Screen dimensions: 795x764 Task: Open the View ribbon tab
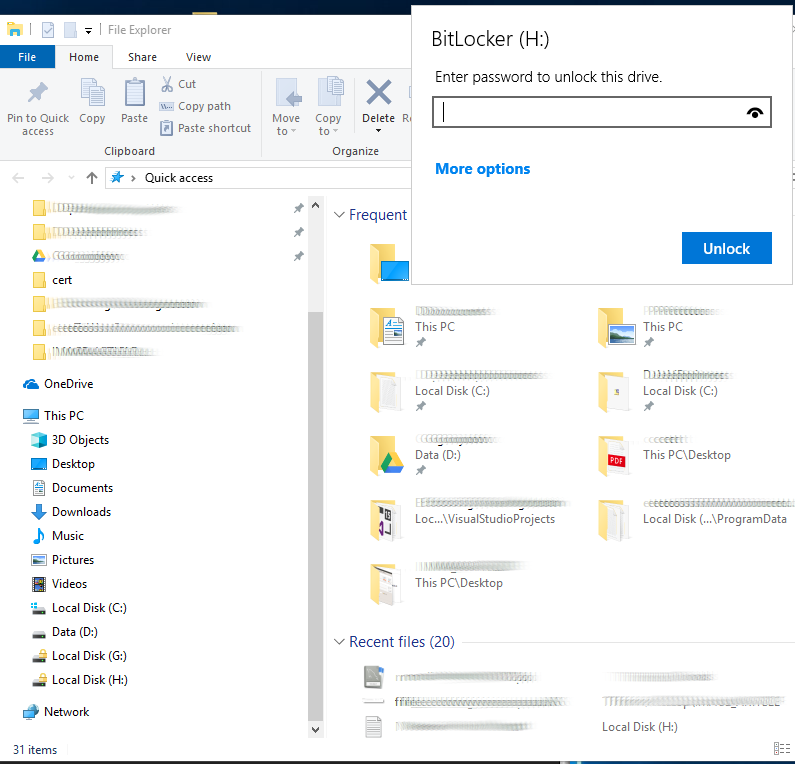(198, 57)
